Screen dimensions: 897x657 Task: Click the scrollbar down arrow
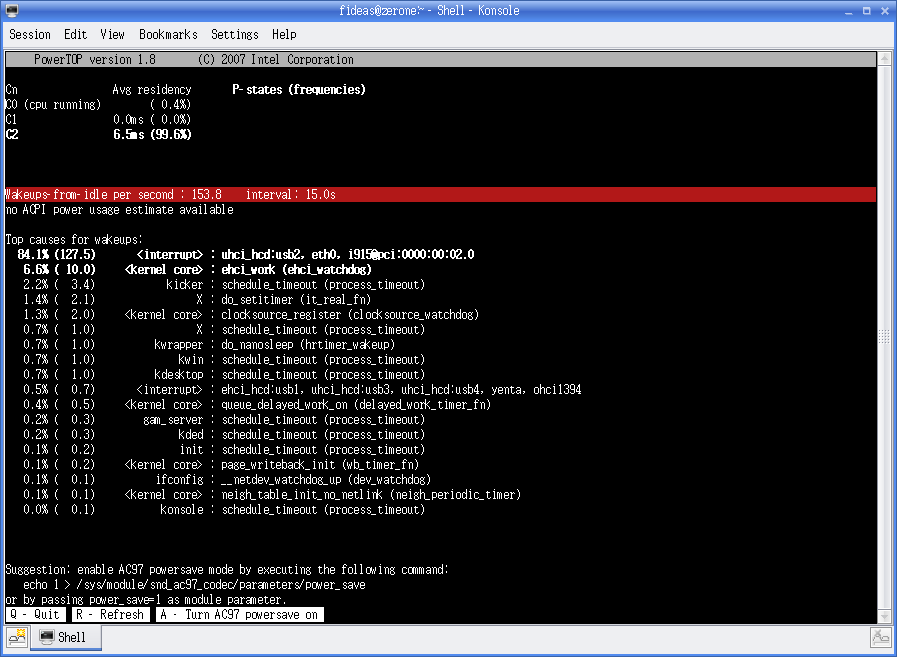point(884,616)
